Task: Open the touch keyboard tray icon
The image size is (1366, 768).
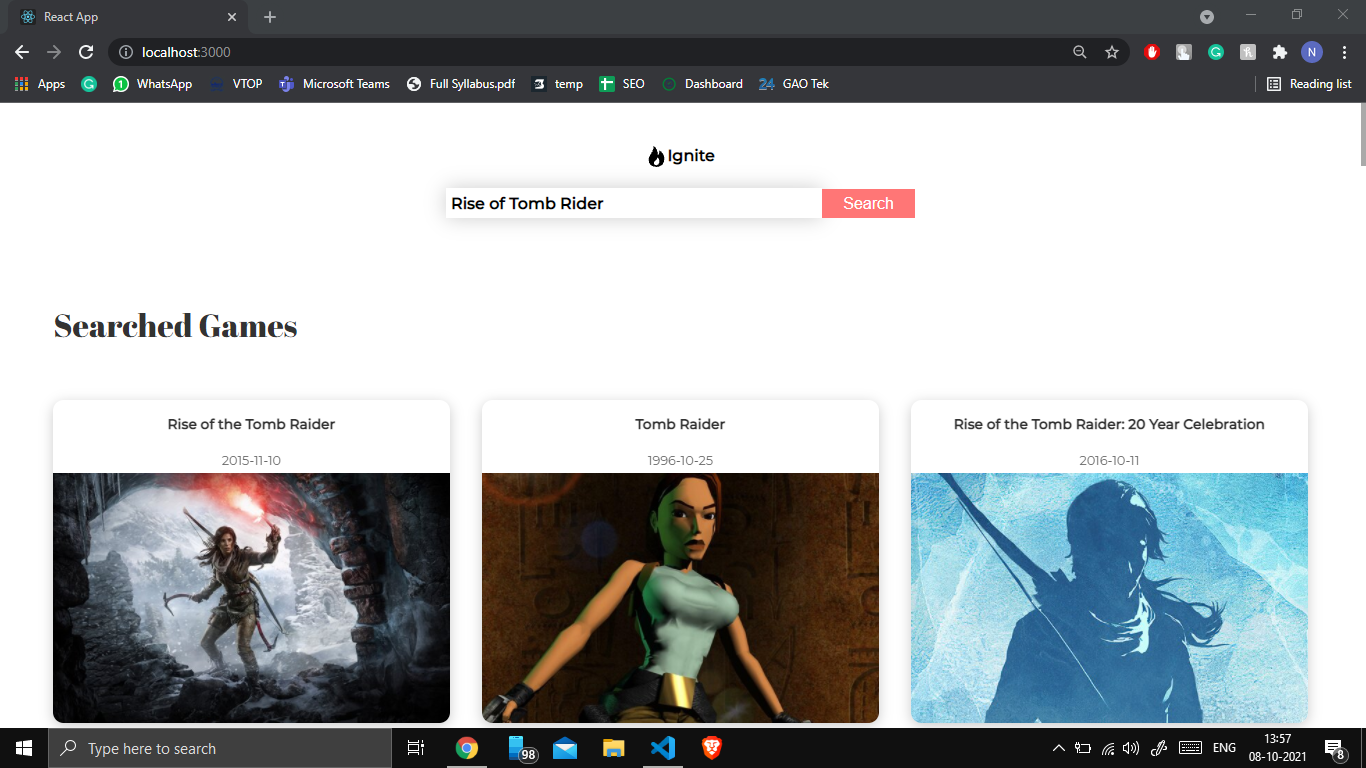Action: pyautogui.click(x=1190, y=748)
